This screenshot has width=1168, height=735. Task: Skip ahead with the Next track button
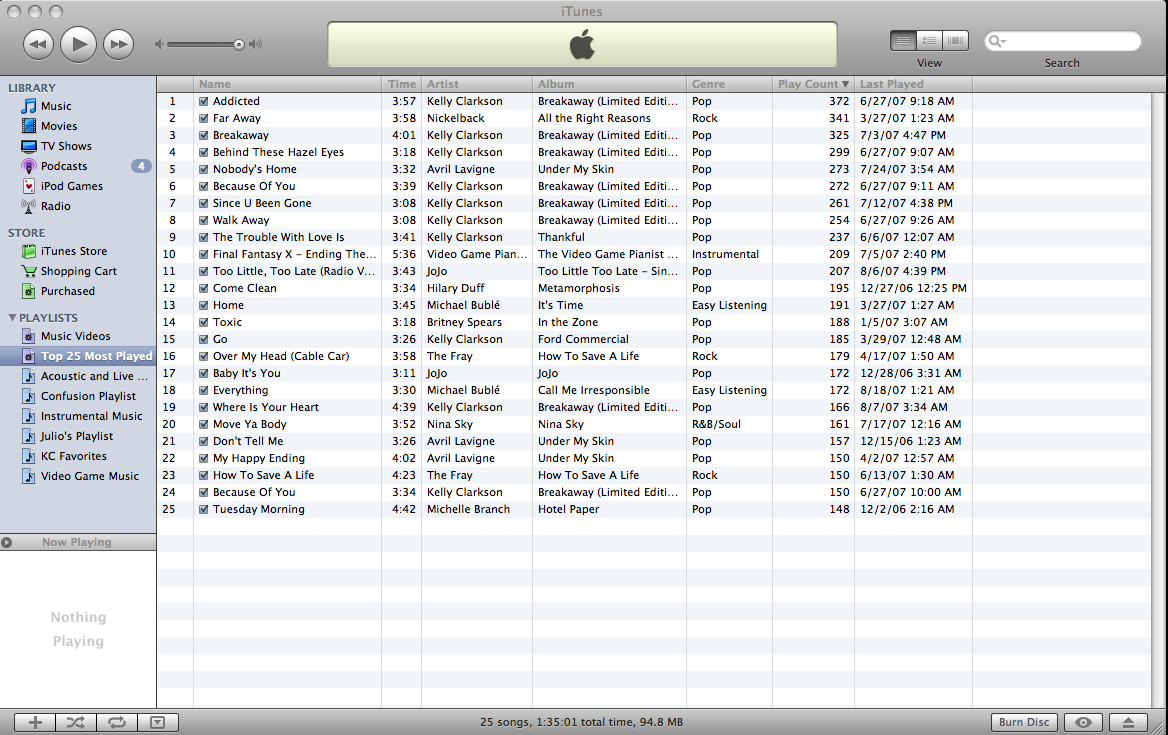point(118,44)
